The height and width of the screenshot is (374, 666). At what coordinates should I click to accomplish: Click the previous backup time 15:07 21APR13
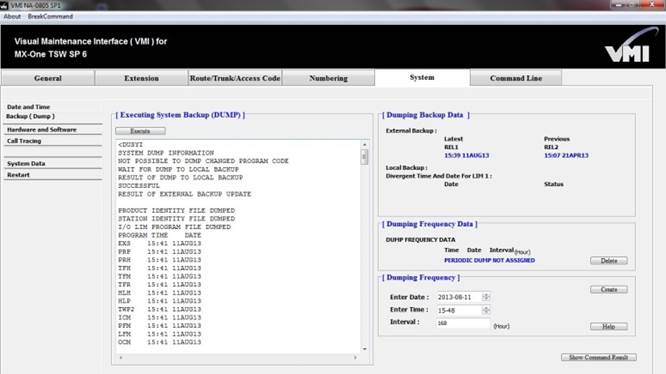point(566,155)
